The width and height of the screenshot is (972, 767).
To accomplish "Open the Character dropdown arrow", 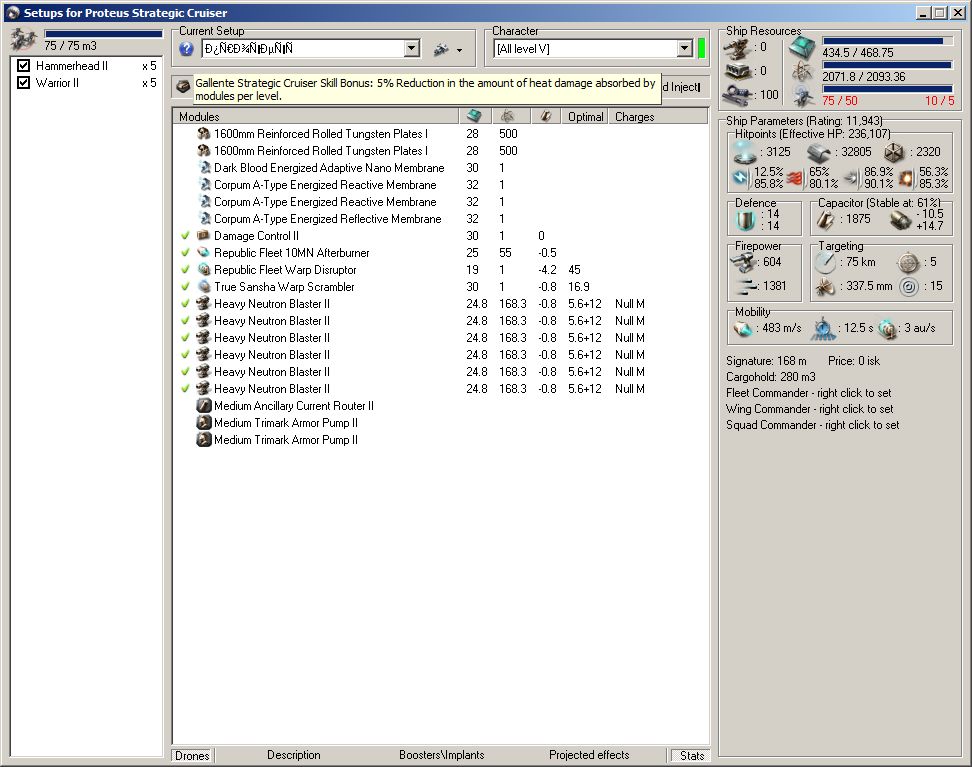I will click(x=684, y=48).
